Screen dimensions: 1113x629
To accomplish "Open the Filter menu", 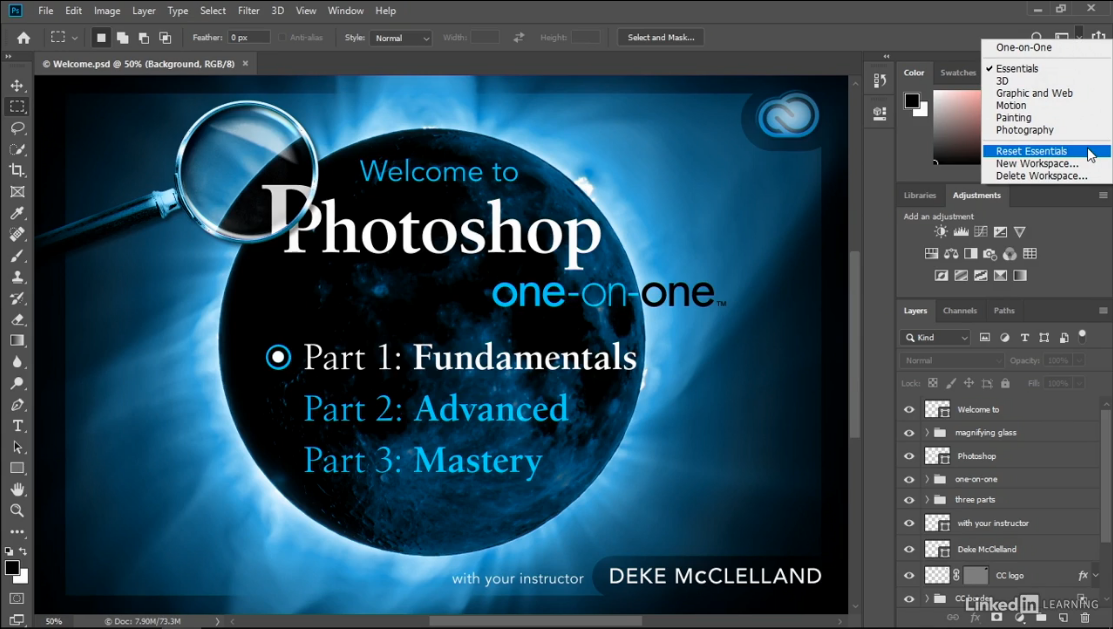I will 248,11.
